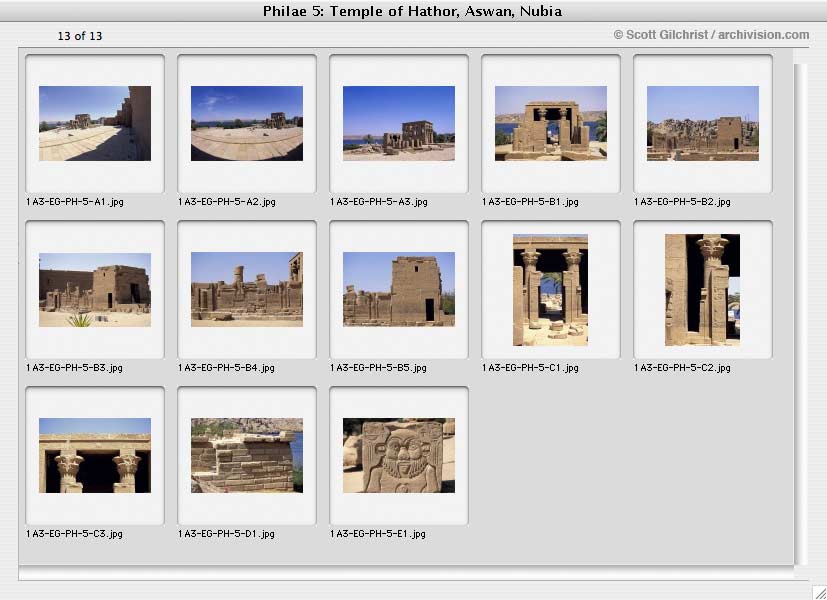This screenshot has width=827, height=600.
Task: Click the window title 'Philae 5: Temple of Hathor'
Action: pos(412,11)
